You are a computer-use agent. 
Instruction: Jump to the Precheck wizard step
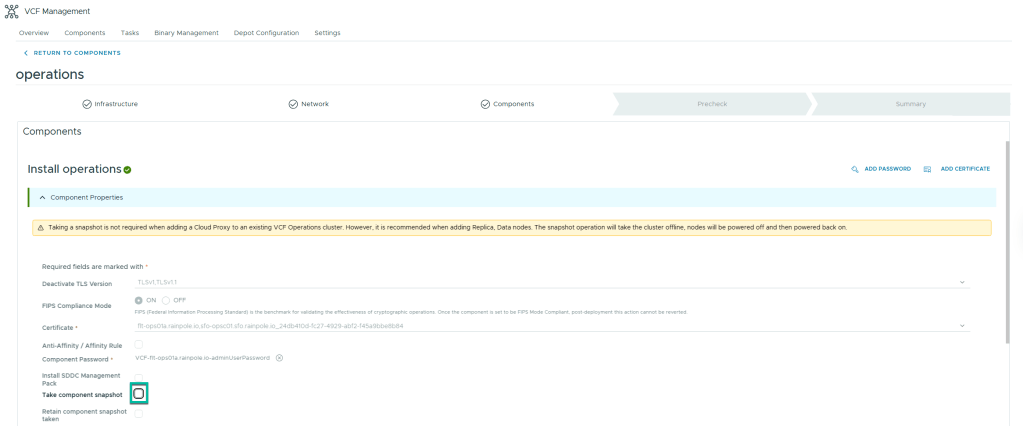click(x=712, y=104)
